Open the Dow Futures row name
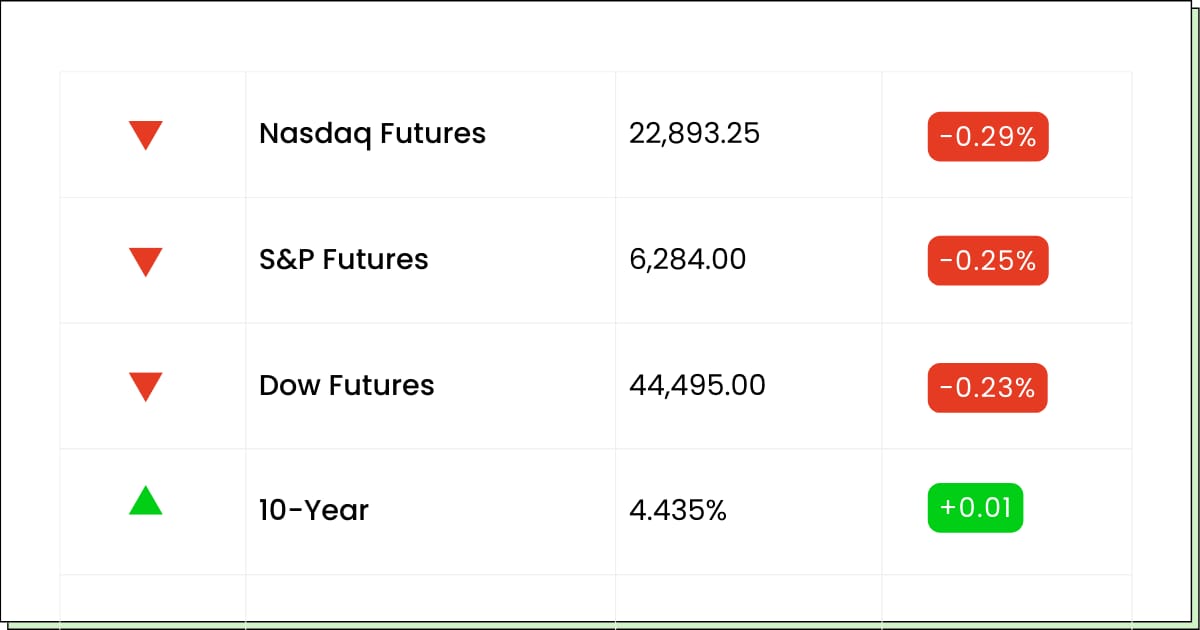The height and width of the screenshot is (630, 1200). [x=346, y=386]
